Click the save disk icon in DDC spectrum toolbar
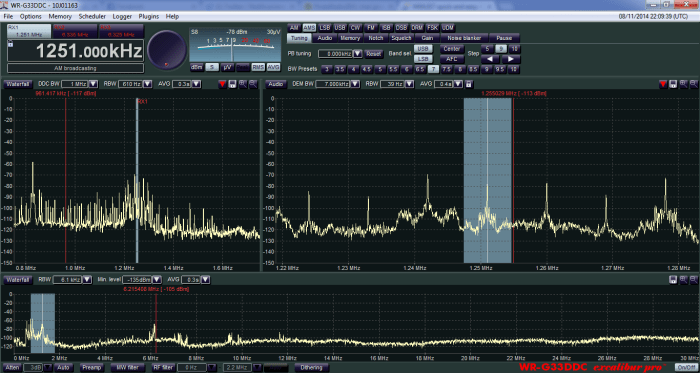The image size is (700, 373). [233, 84]
